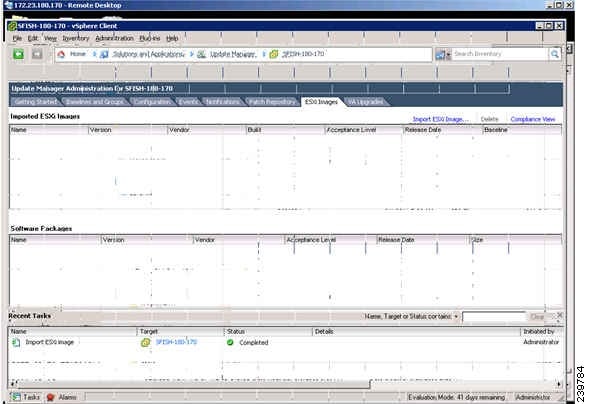600x404 pixels.
Task: Open the Edit menu
Action: 33,38
